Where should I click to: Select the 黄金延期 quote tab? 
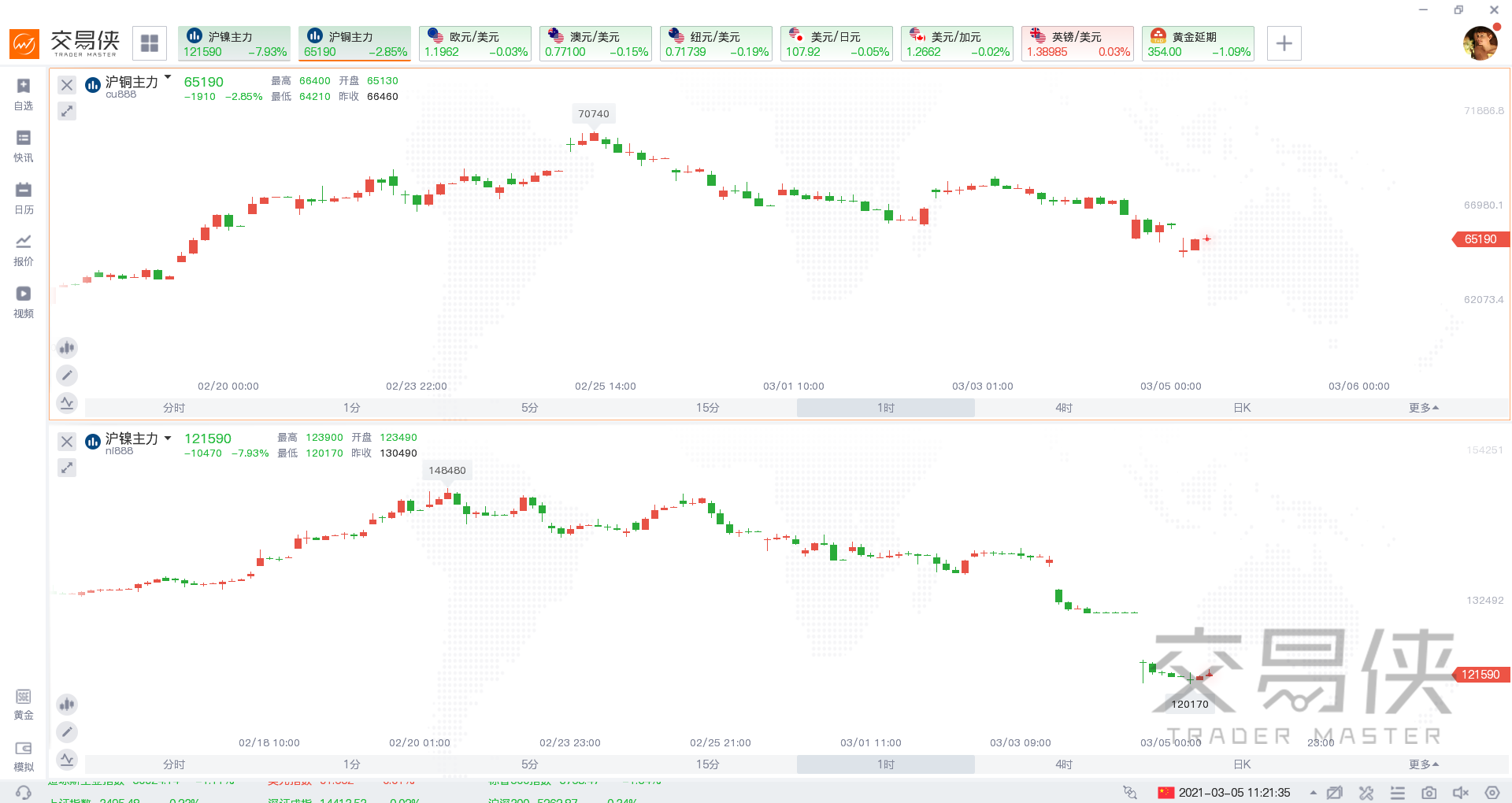[1198, 43]
